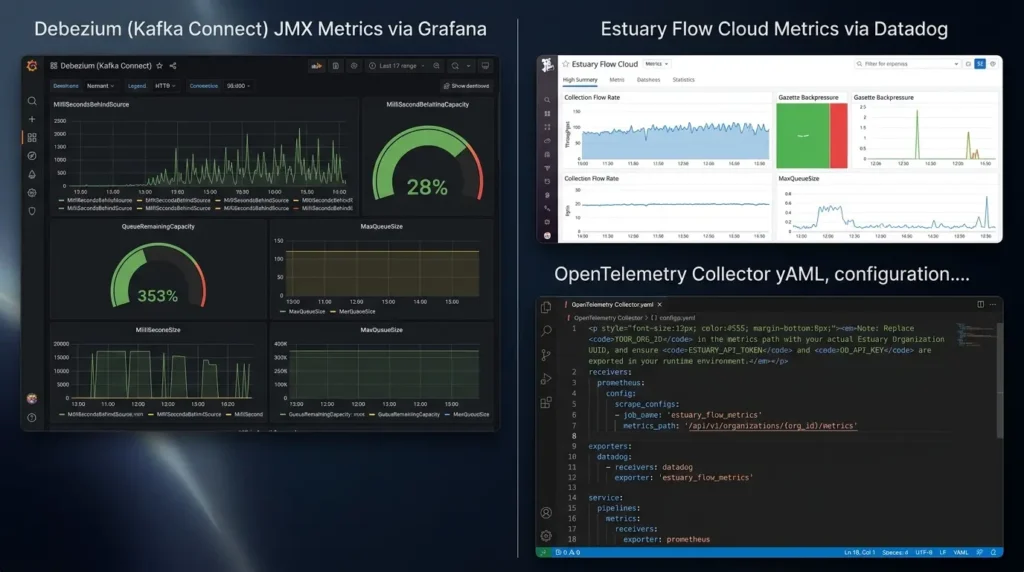Screen dimensions: 1024x572
Task: Star the Estuary Flow Cloud dashboard
Action: pyautogui.click(x=566, y=64)
